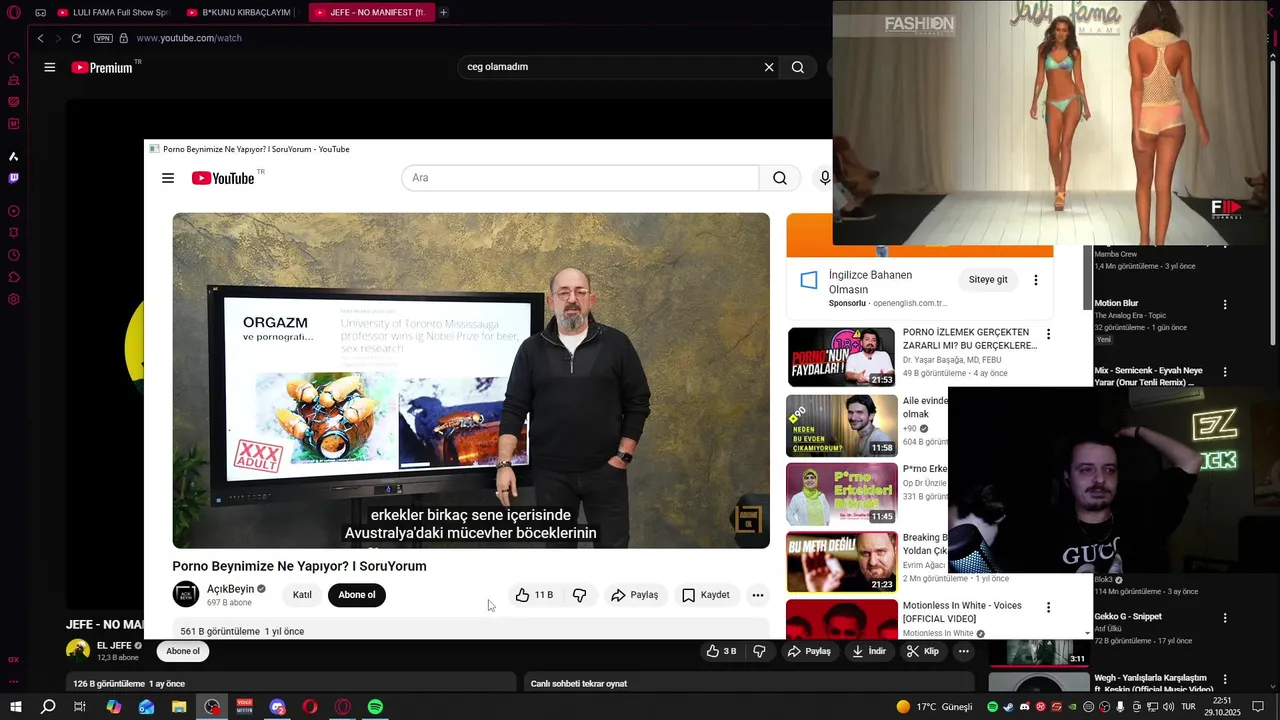1280x720 pixels.
Task: Open a new browser tab
Action: pyautogui.click(x=444, y=13)
